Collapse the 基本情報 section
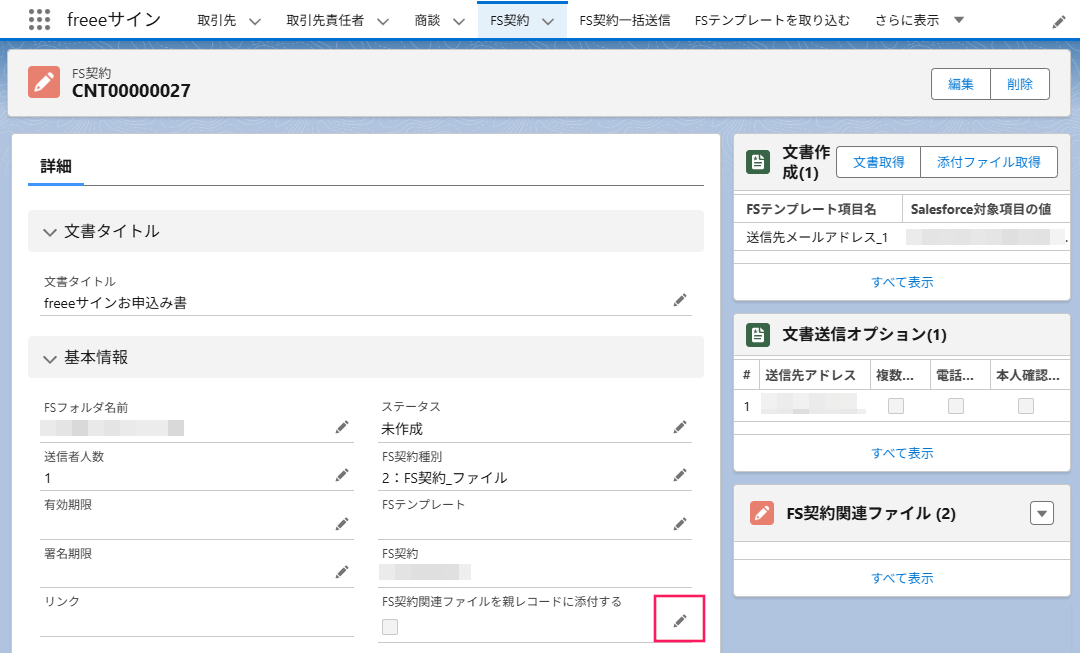1080x653 pixels. tap(50, 359)
